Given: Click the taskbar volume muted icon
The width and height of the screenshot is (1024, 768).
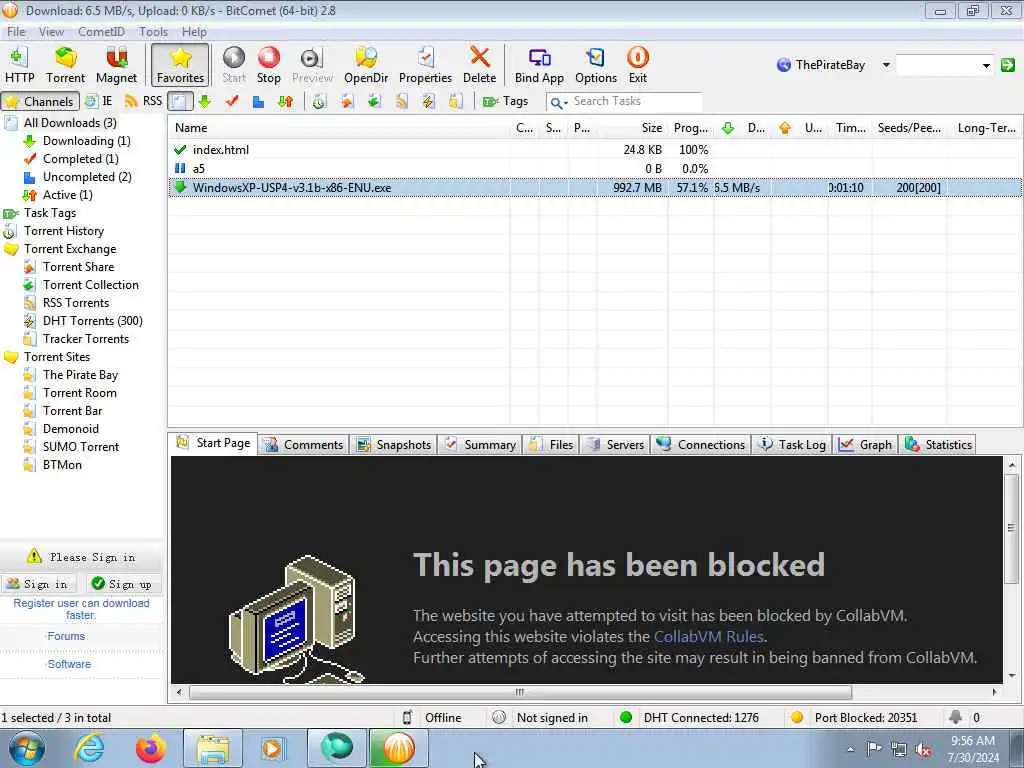Looking at the screenshot, I should (x=923, y=750).
